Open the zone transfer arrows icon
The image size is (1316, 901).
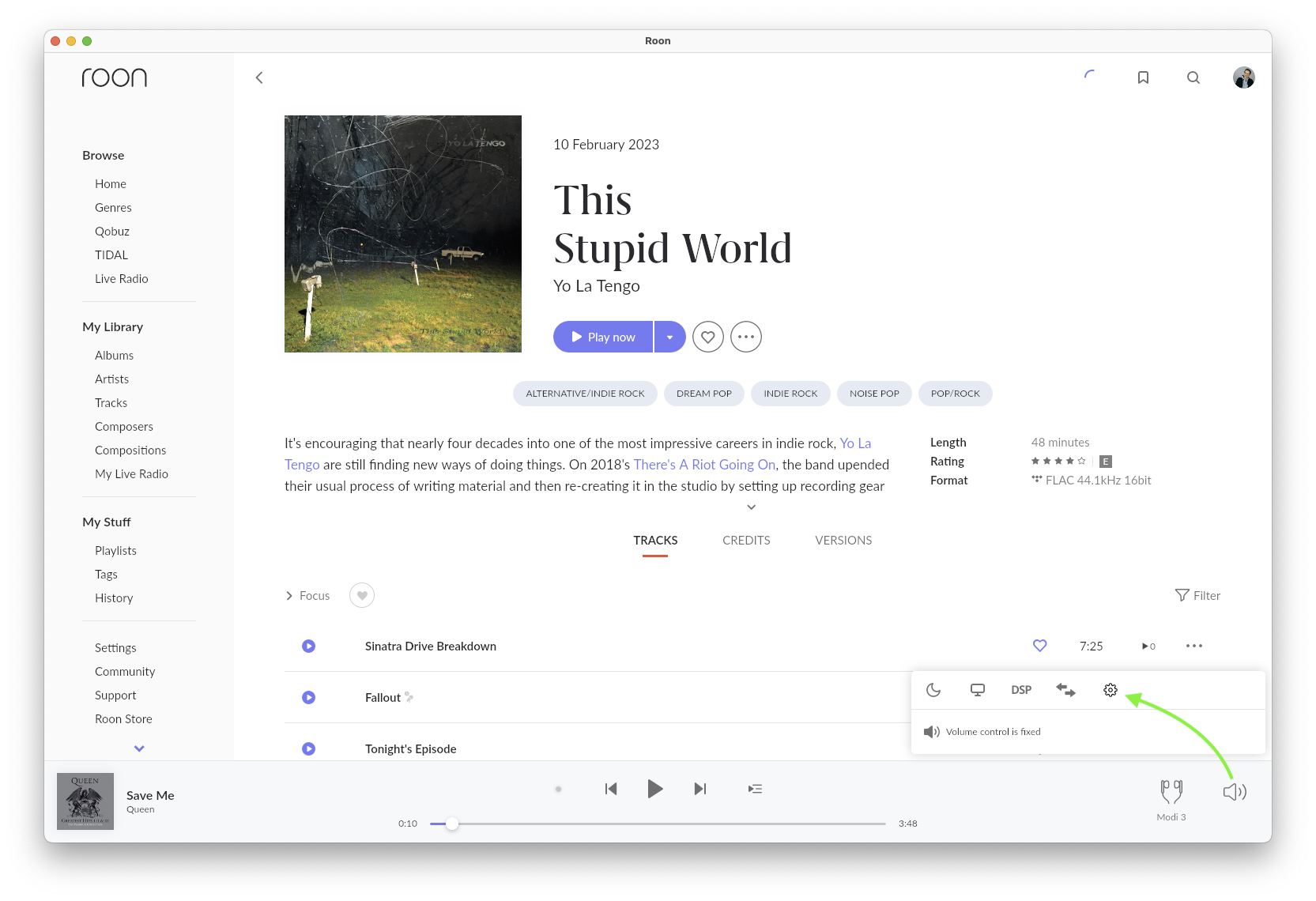(x=1065, y=690)
